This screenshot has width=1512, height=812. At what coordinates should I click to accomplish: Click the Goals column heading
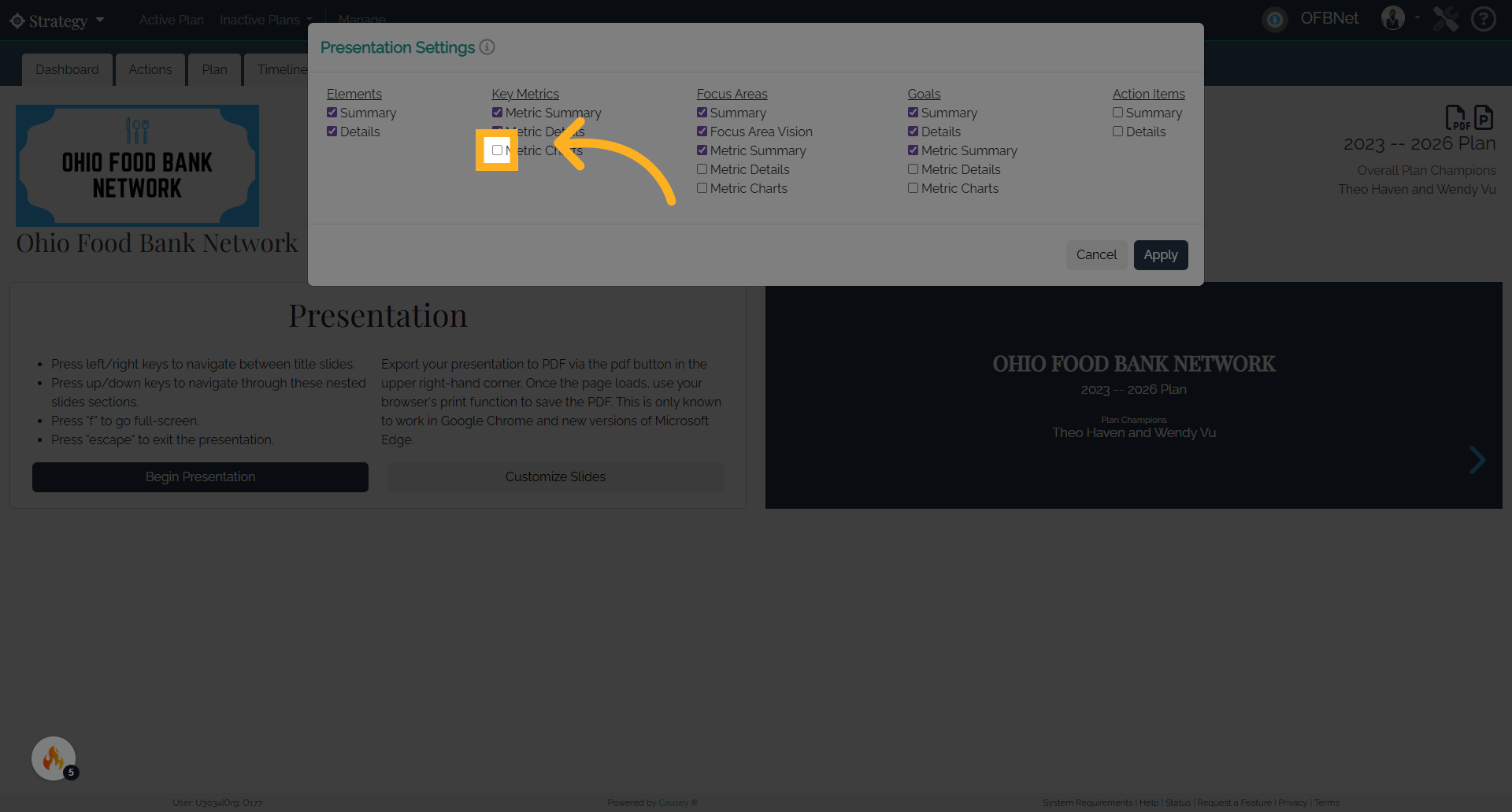(x=924, y=94)
